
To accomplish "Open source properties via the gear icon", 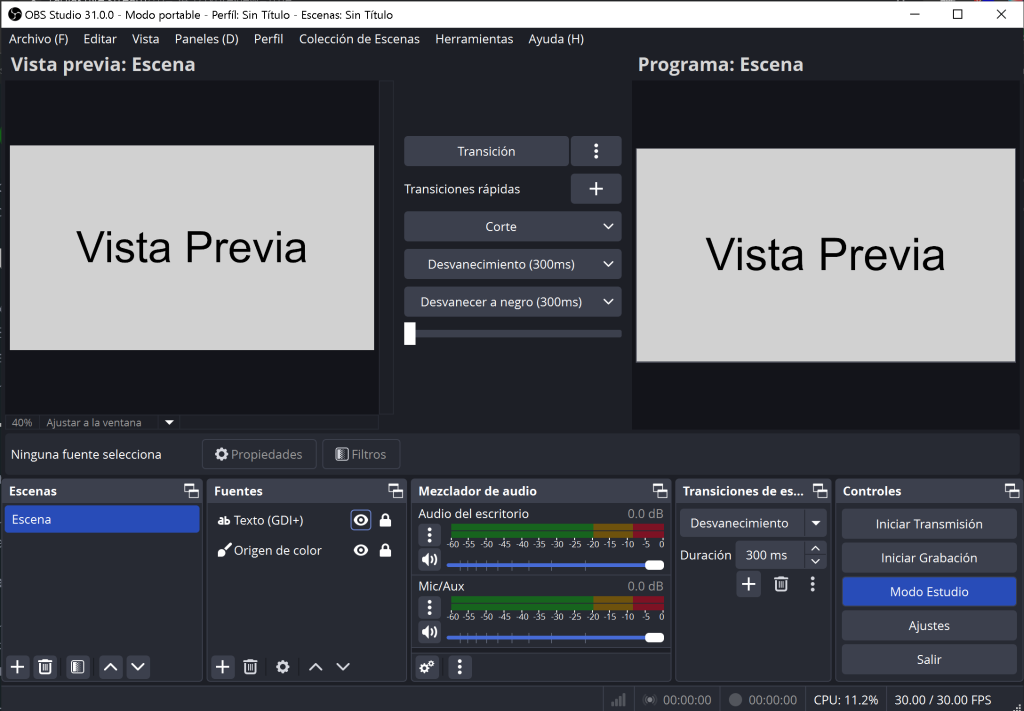I will pos(283,667).
